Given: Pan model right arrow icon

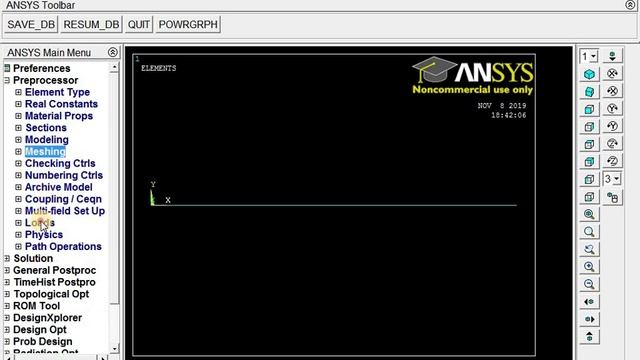Looking at the screenshot, I should [x=589, y=319].
